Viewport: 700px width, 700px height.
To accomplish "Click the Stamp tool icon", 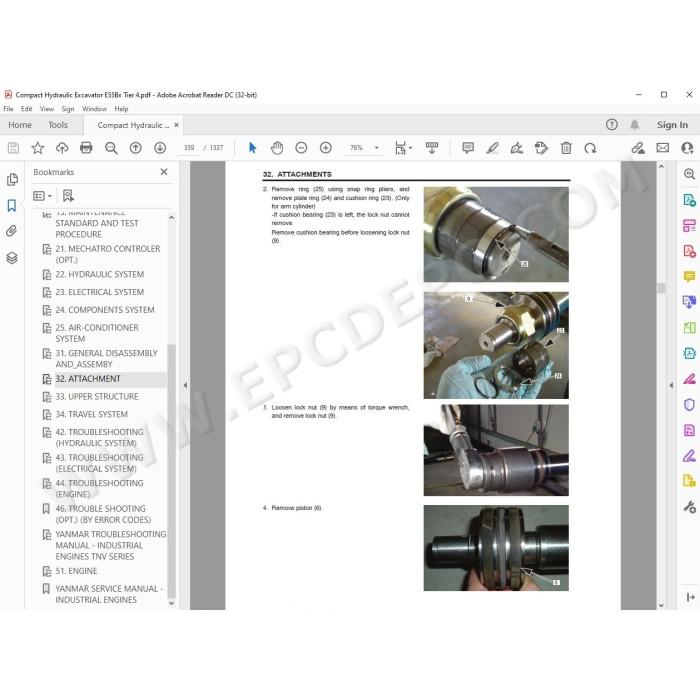I will click(541, 148).
